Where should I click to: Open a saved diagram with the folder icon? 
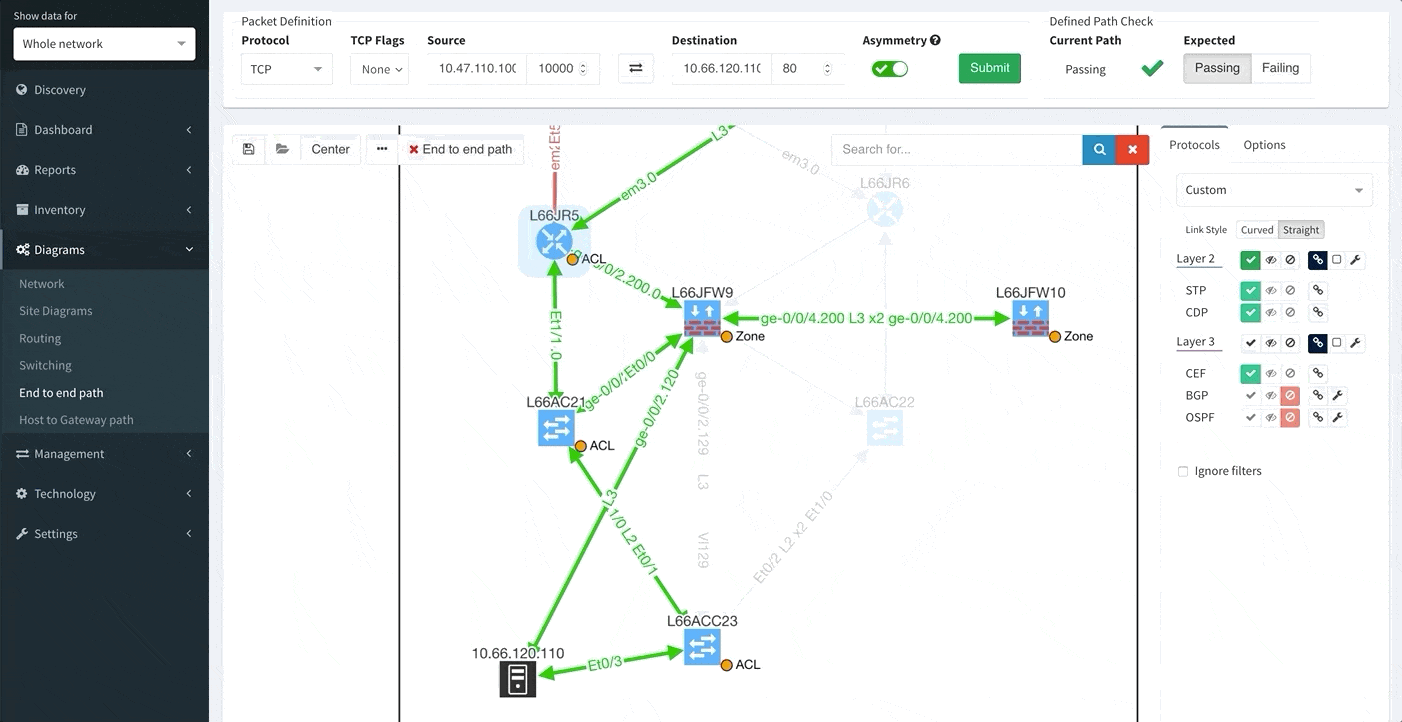tap(283, 149)
